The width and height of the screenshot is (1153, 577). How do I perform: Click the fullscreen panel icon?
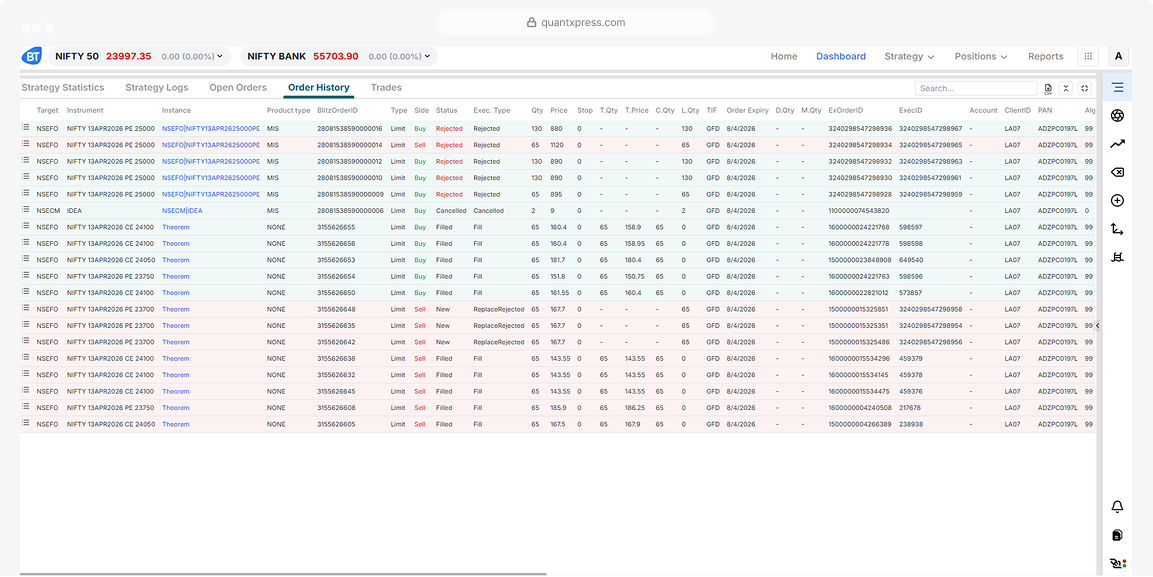[x=1085, y=88]
